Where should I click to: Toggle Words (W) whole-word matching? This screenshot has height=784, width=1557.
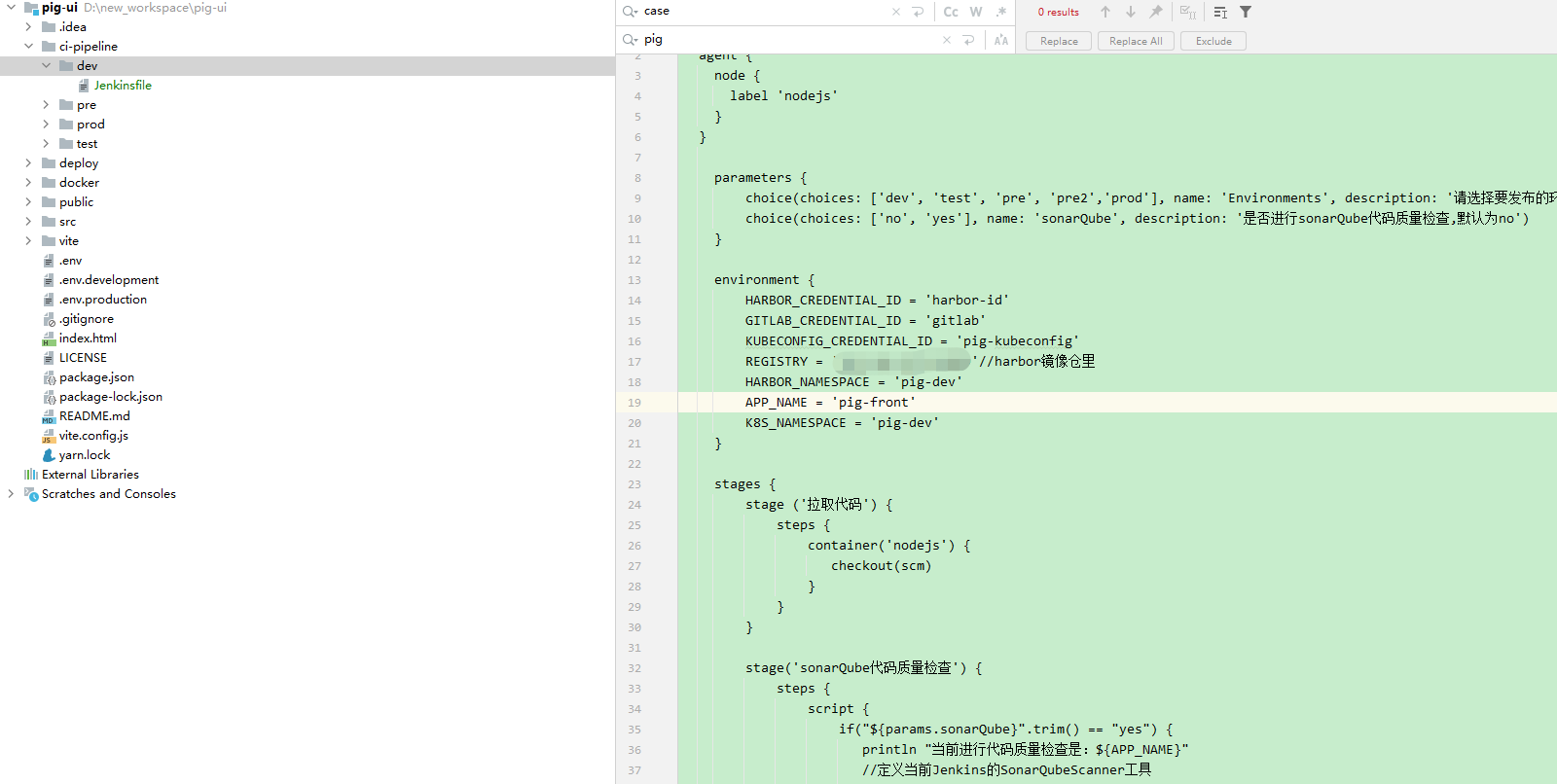point(976,12)
